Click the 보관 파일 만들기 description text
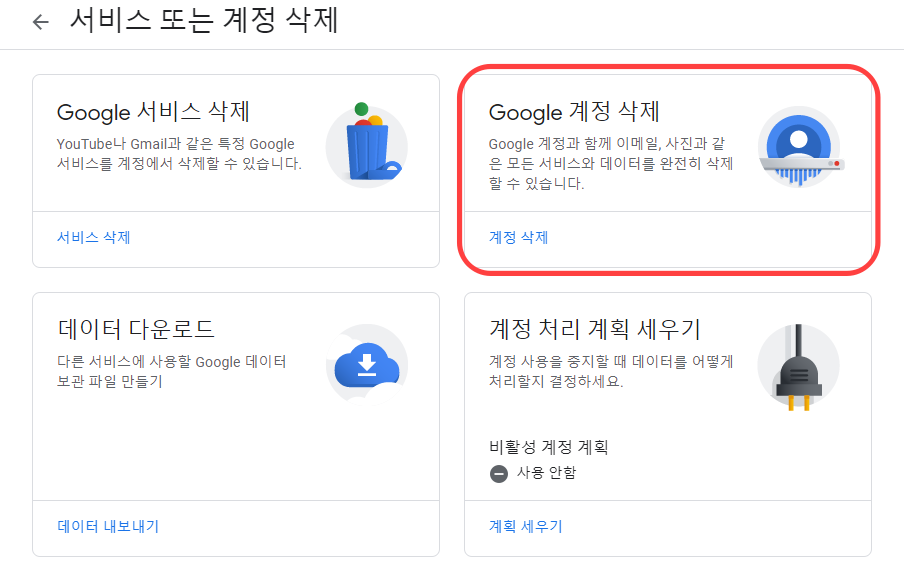The height and width of the screenshot is (575, 904). click(x=172, y=371)
